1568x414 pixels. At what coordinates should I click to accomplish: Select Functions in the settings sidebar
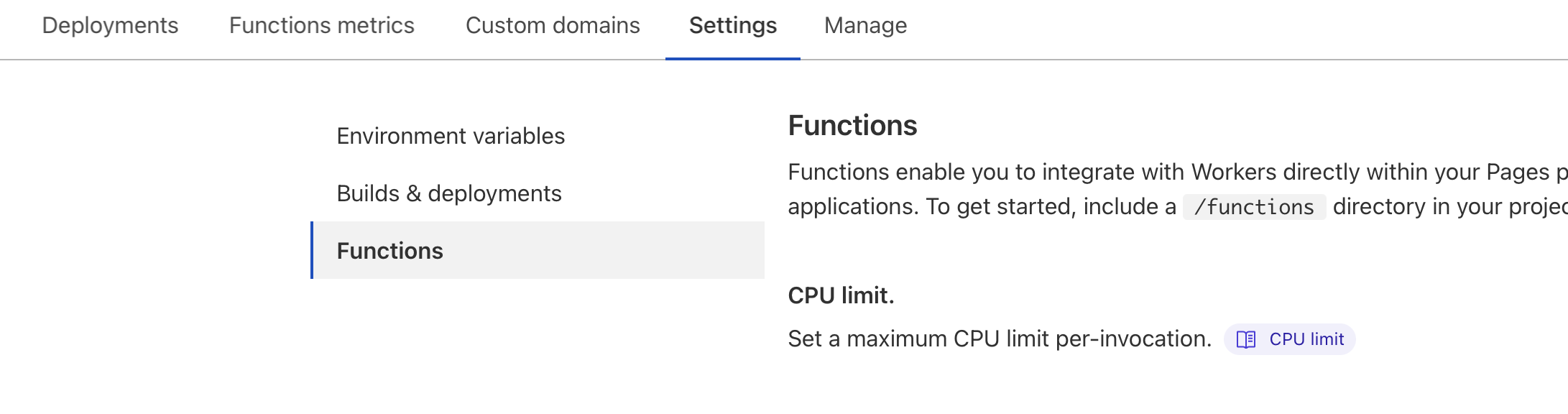coord(390,251)
